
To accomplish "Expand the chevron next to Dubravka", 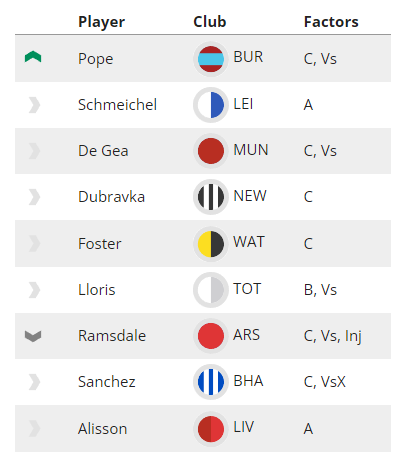I will [x=34, y=197].
